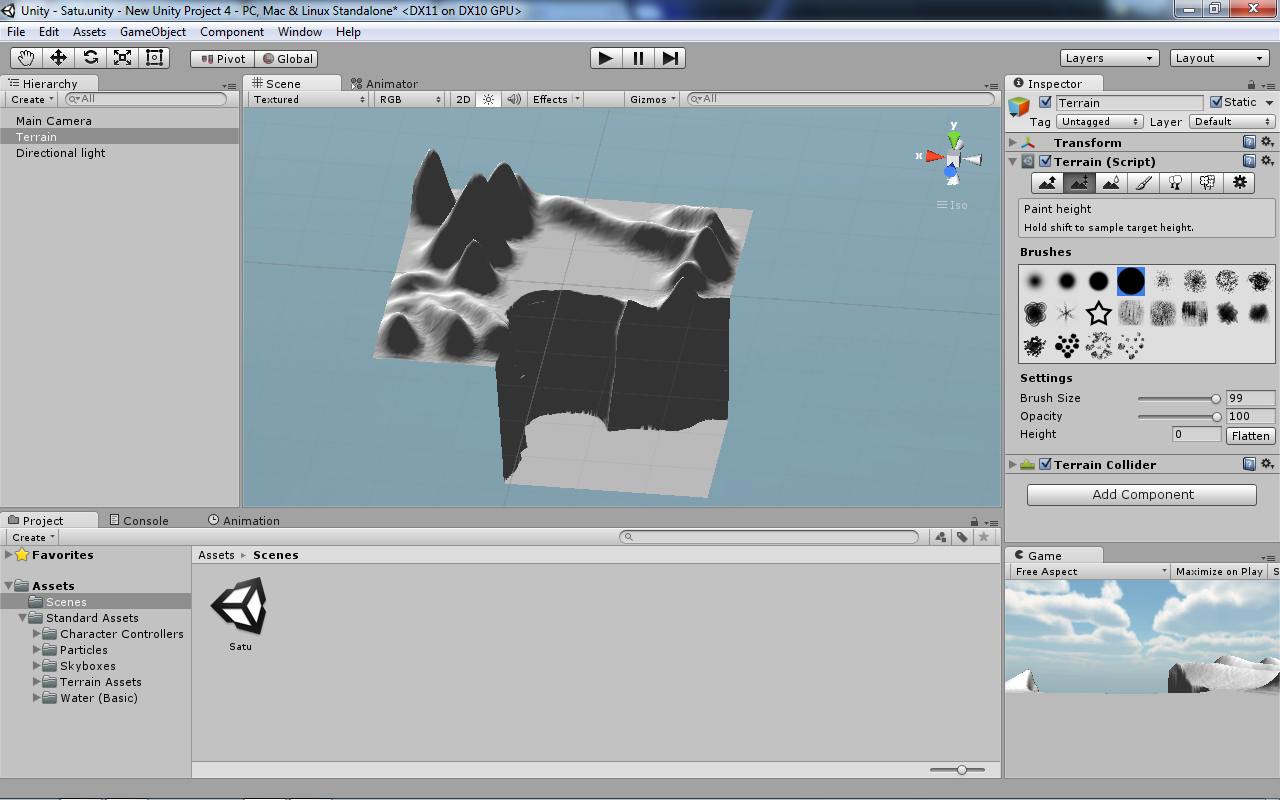Expand the Standard Assets folder
The image size is (1280, 800).
pos(22,618)
